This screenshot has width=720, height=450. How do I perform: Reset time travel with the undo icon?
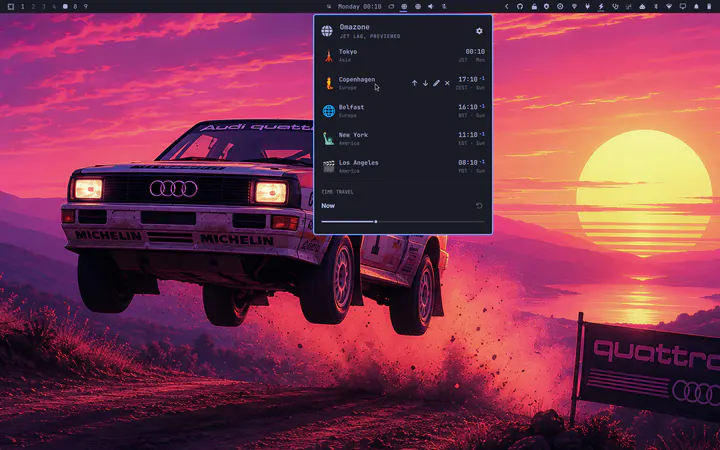(479, 206)
